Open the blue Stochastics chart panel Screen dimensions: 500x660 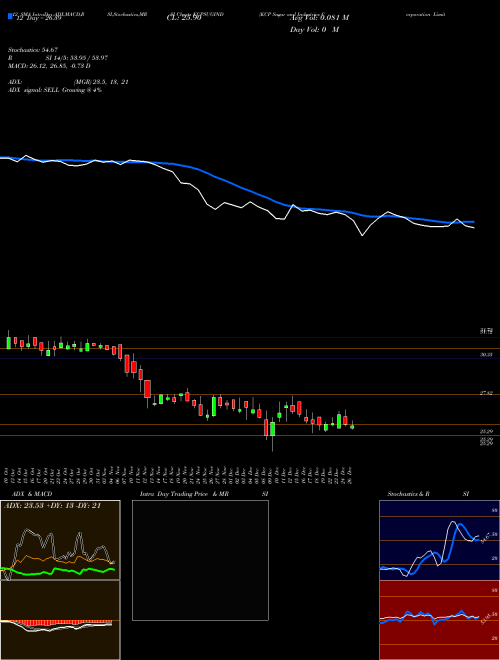tap(439, 540)
